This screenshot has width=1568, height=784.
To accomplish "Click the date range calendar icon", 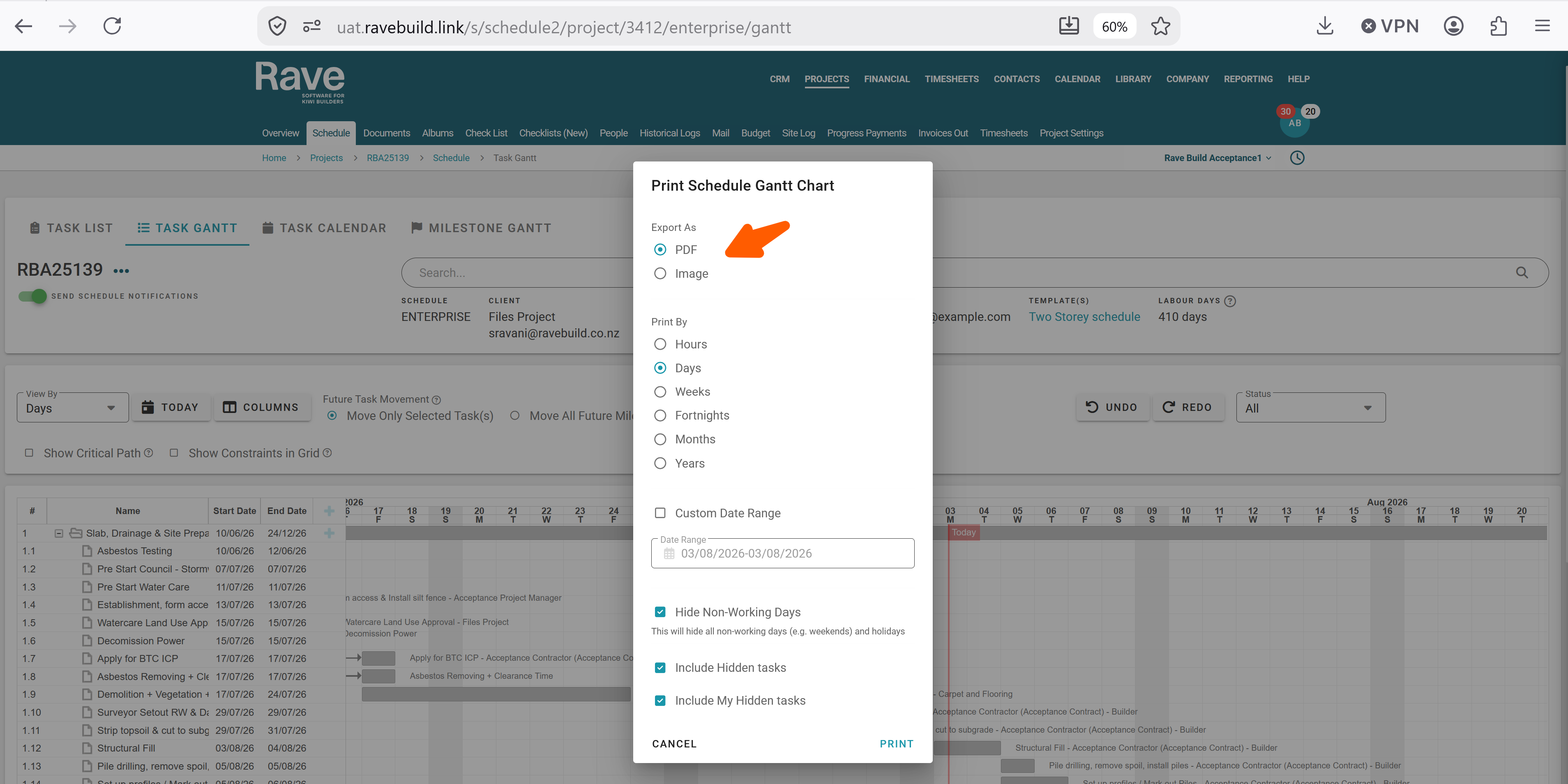I will pos(669,553).
